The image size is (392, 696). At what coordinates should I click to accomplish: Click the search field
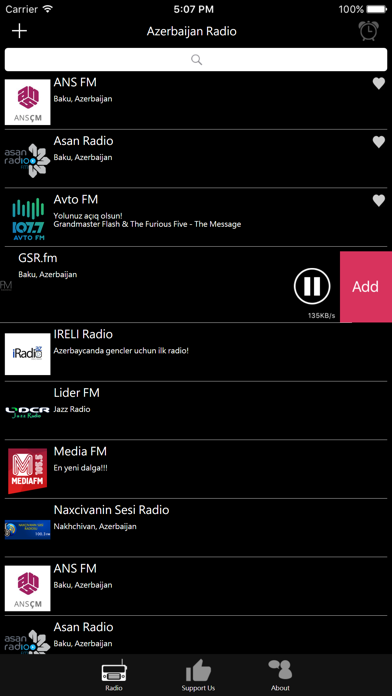(x=196, y=59)
